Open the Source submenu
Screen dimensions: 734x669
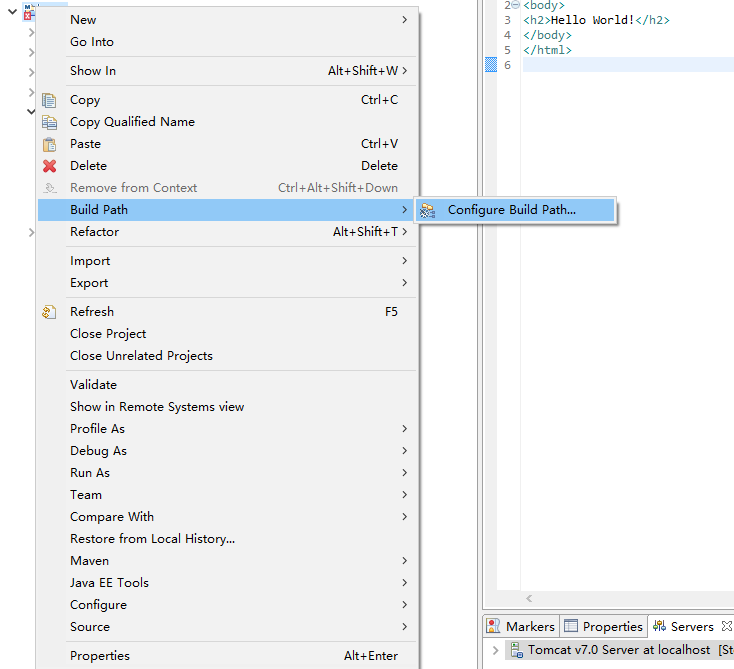coord(227,627)
